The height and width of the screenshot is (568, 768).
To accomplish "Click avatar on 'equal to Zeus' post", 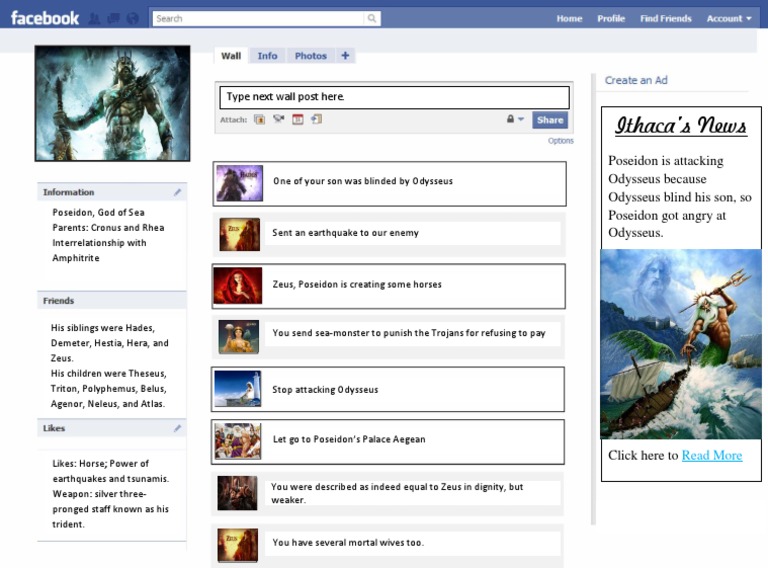I will (237, 493).
